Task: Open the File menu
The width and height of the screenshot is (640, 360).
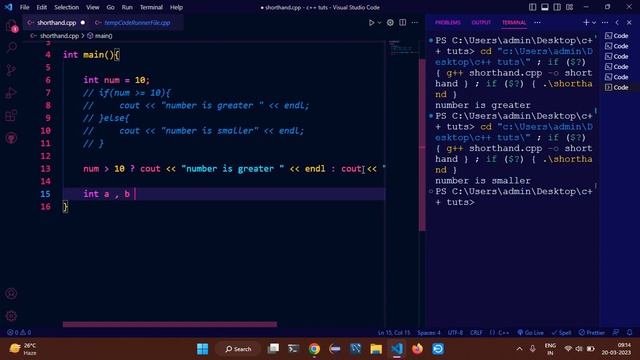Action: pos(24,7)
